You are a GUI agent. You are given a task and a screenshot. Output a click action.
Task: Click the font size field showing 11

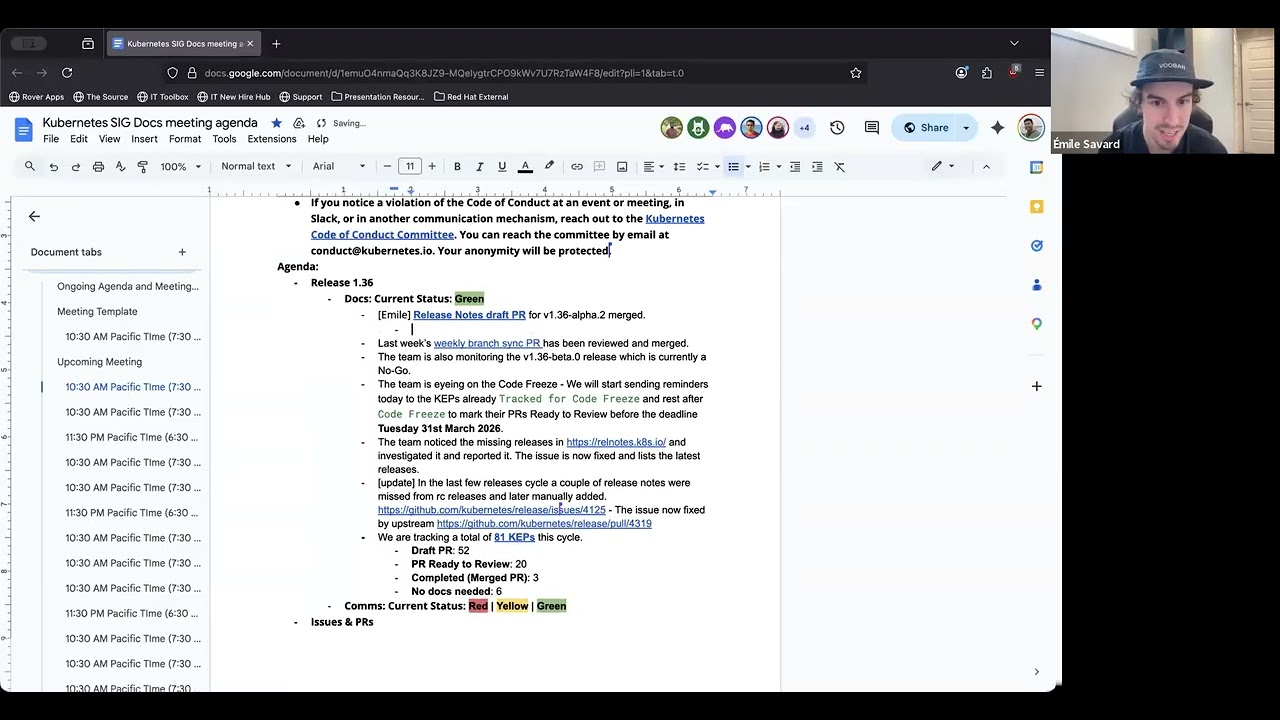tap(410, 166)
